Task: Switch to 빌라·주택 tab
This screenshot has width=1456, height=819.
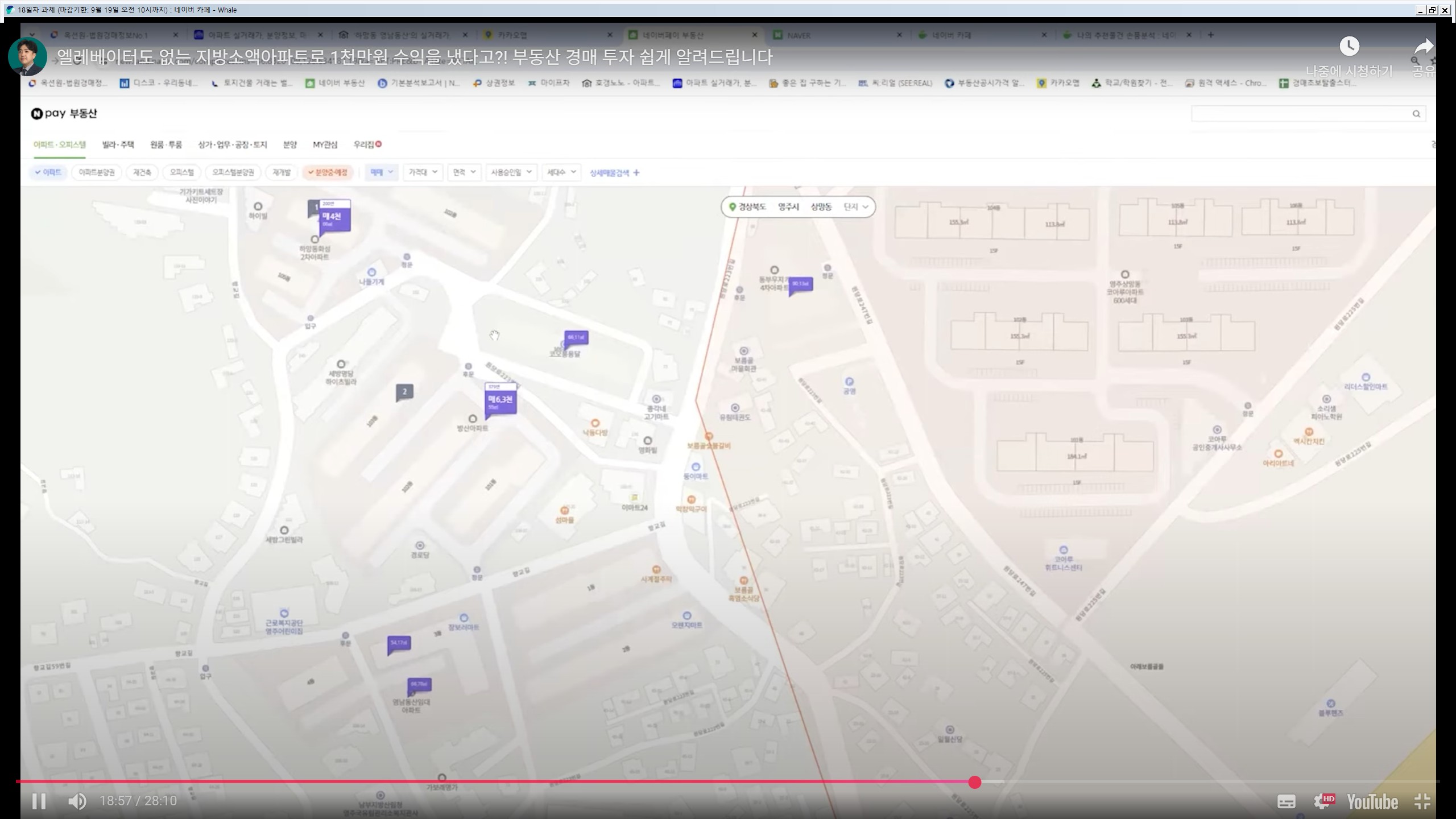Action: (118, 144)
